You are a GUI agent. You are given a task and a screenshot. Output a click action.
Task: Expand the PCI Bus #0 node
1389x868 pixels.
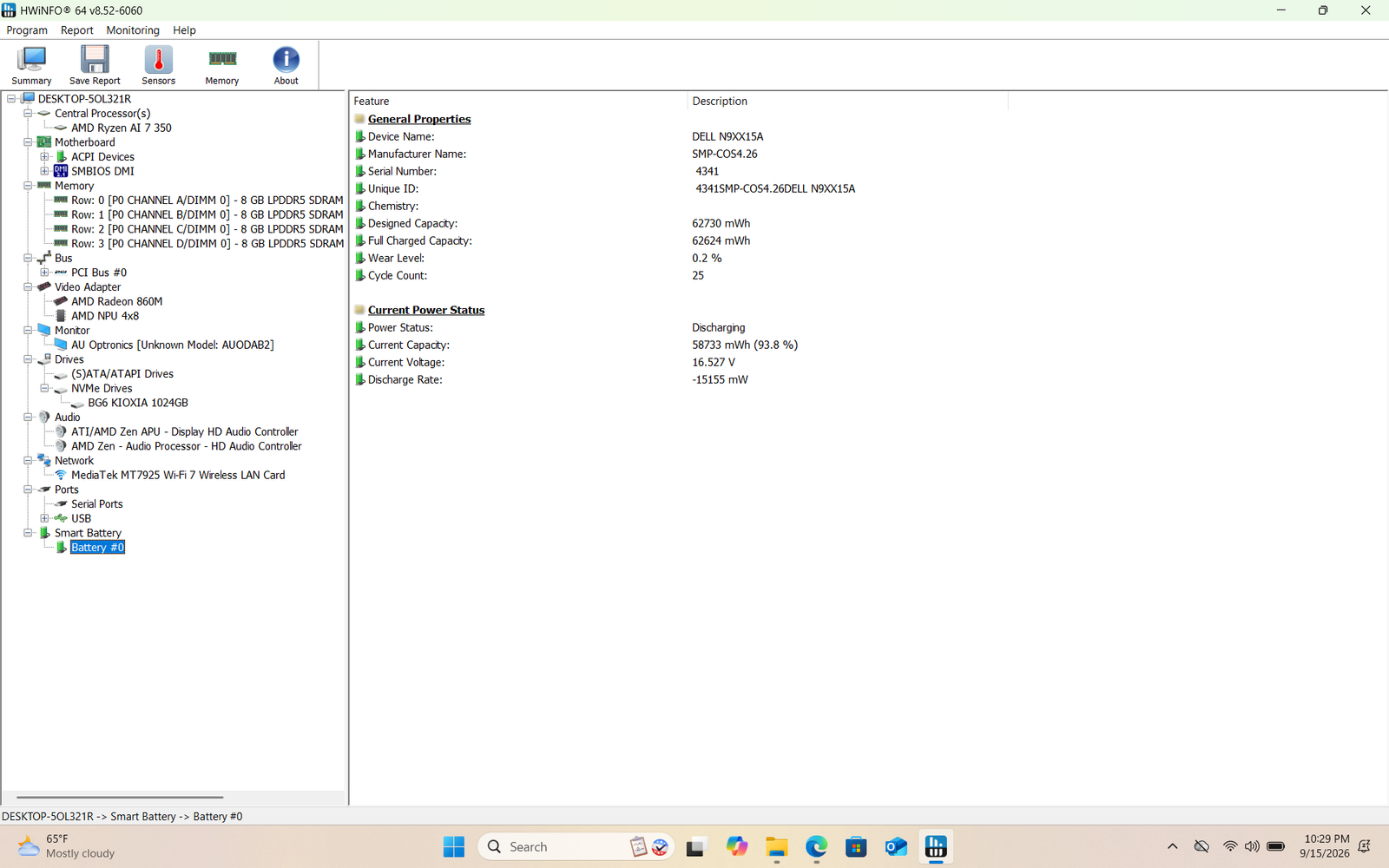pos(44,273)
